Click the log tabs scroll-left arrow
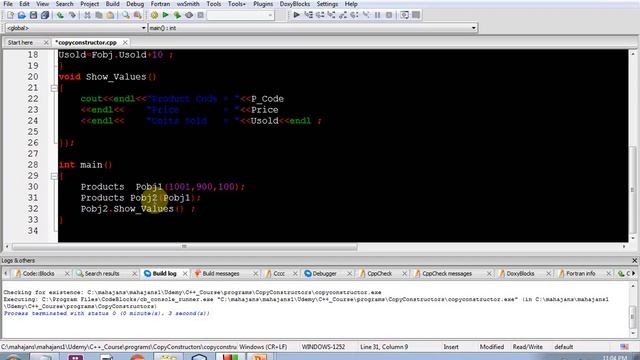This screenshot has height=360, width=640. [x=6, y=273]
